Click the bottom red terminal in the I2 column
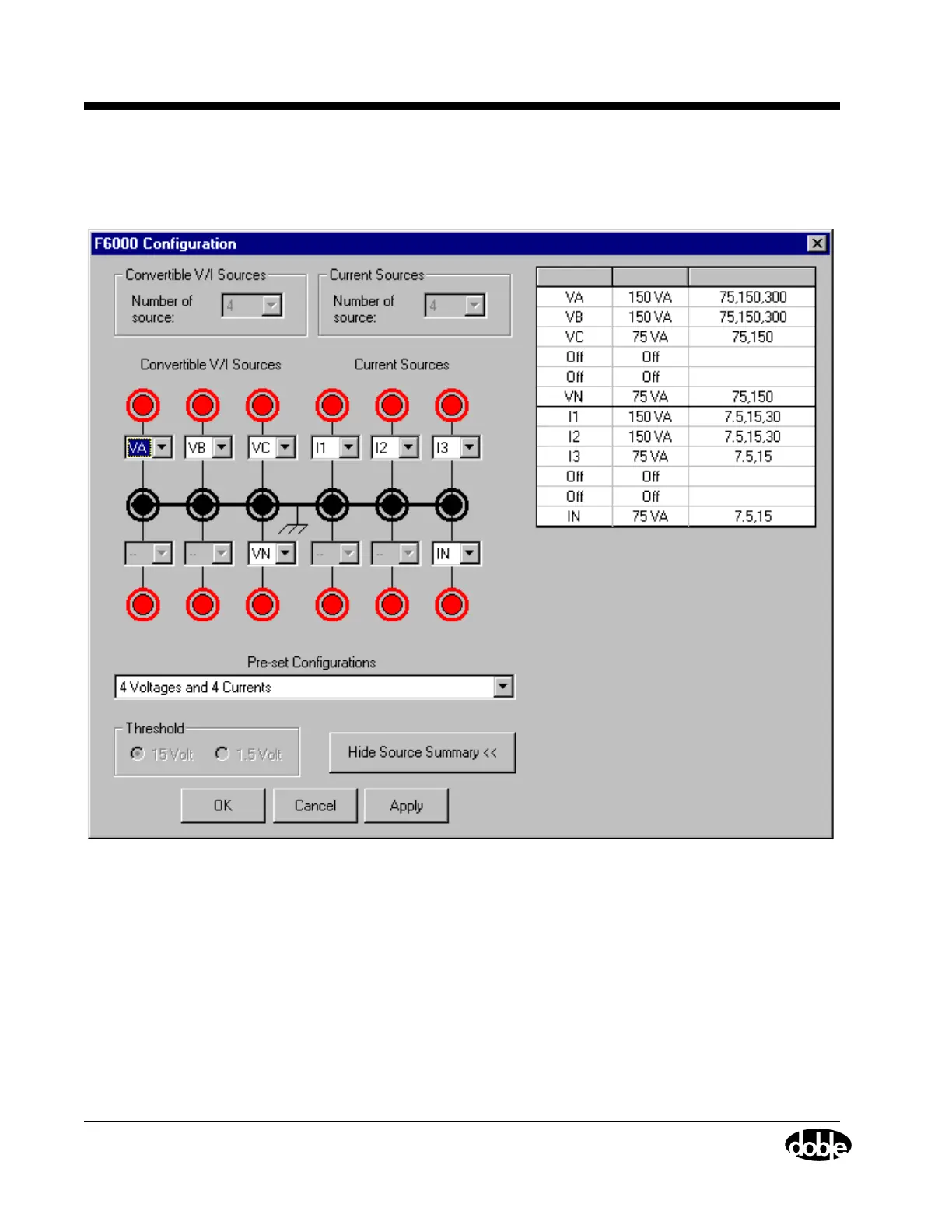The image size is (952, 1232). click(x=392, y=605)
